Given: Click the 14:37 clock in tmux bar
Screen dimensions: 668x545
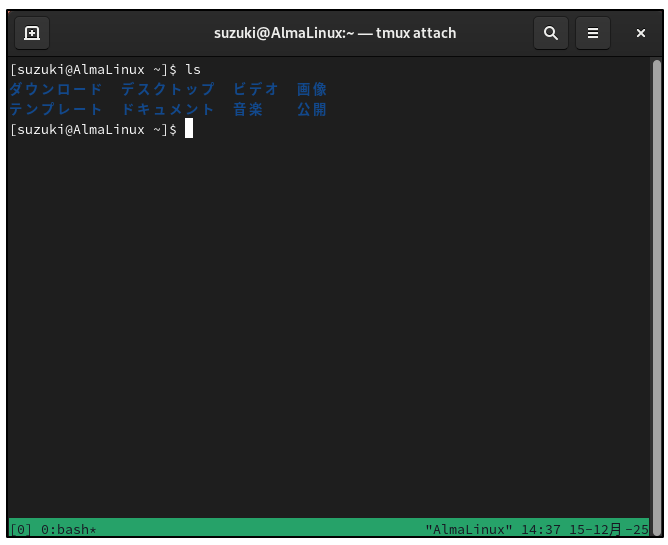Looking at the screenshot, I should [x=541, y=529].
